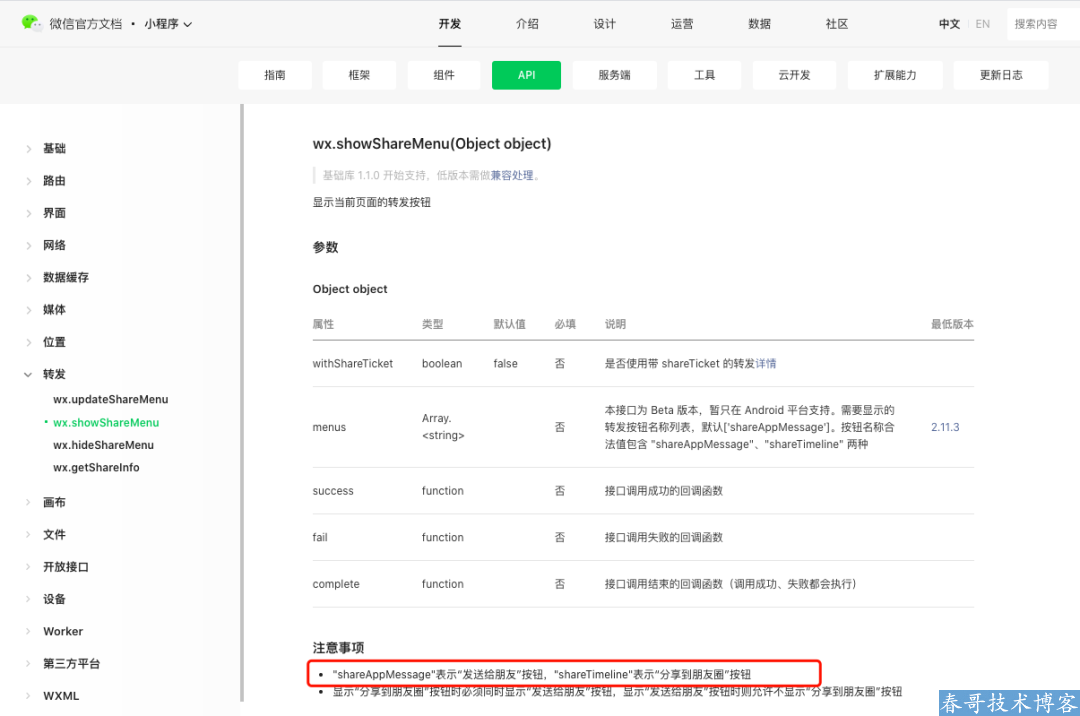Open the 框架 sub-tab
Viewport: 1080px width, 716px height.
pyautogui.click(x=359, y=75)
